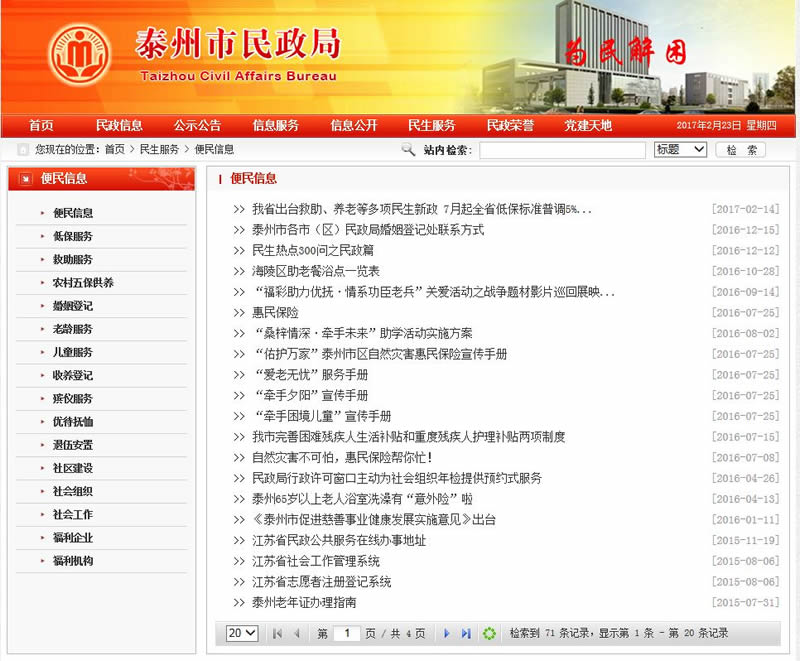
Task: Select 婚姻登记 in the left sidebar
Action: click(x=73, y=306)
